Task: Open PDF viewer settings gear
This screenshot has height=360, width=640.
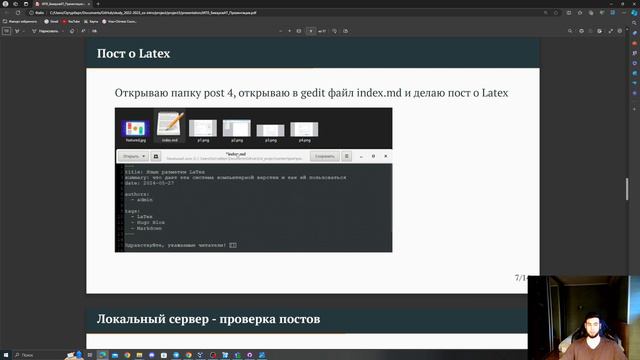Action: 620,31
